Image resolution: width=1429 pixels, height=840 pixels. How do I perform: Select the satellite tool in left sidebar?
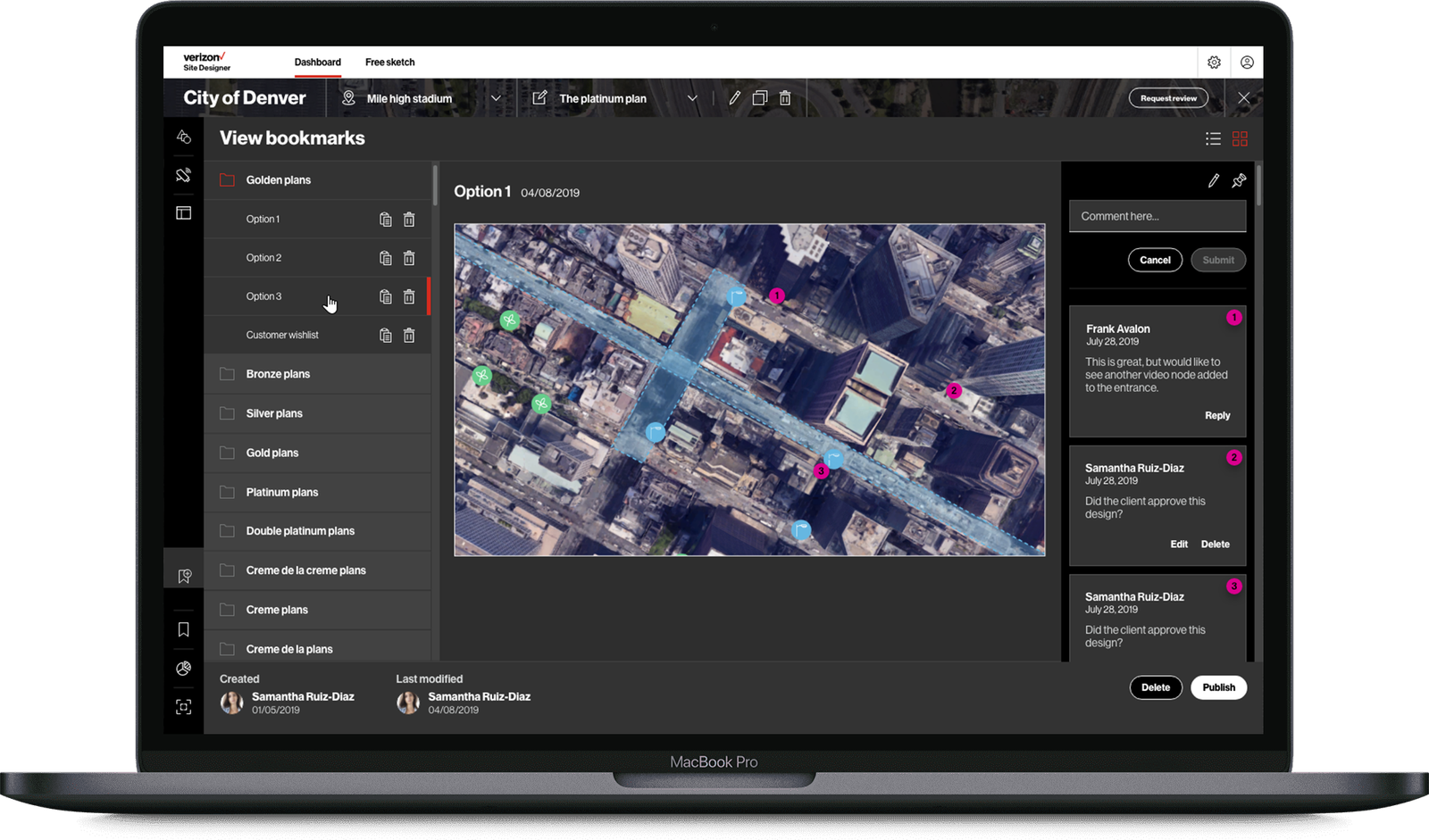tap(183, 175)
